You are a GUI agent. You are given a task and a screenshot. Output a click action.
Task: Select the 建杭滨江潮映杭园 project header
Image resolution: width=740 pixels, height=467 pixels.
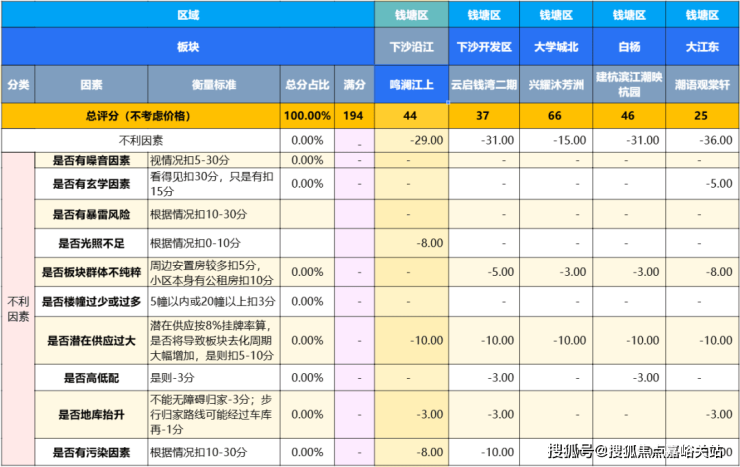tap(629, 84)
